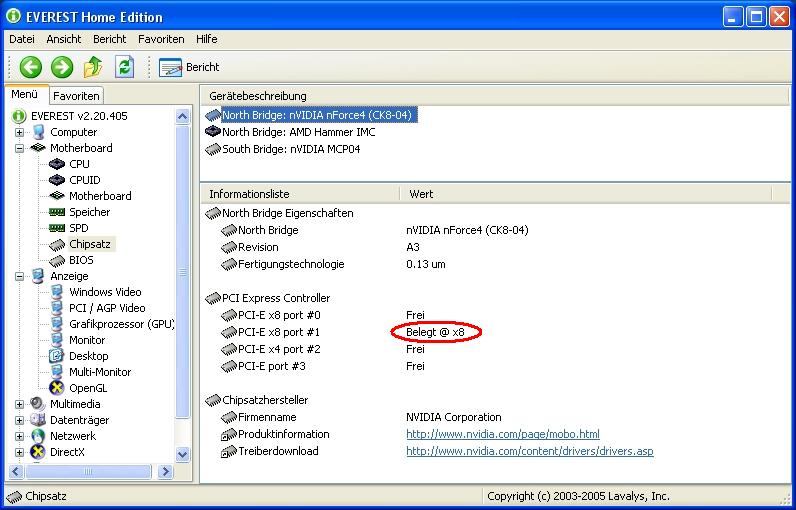Open the nvidia.com mobo.html product link

503,434
